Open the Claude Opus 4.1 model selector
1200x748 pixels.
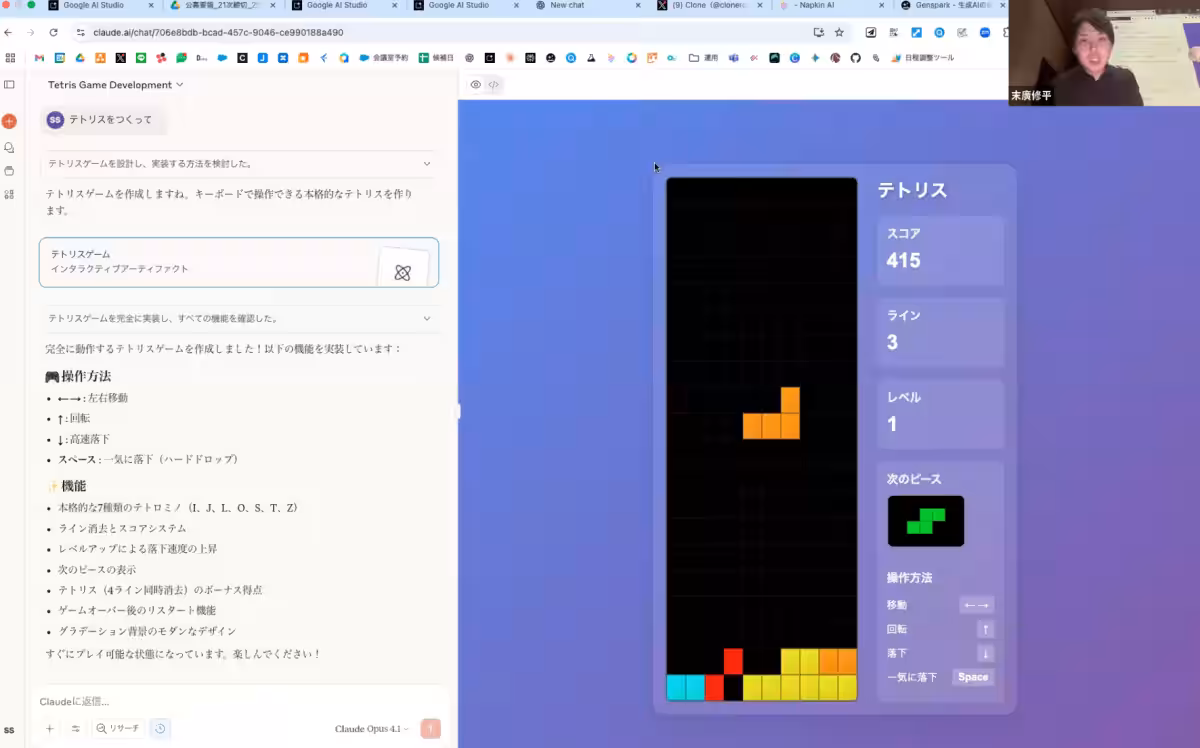point(369,728)
